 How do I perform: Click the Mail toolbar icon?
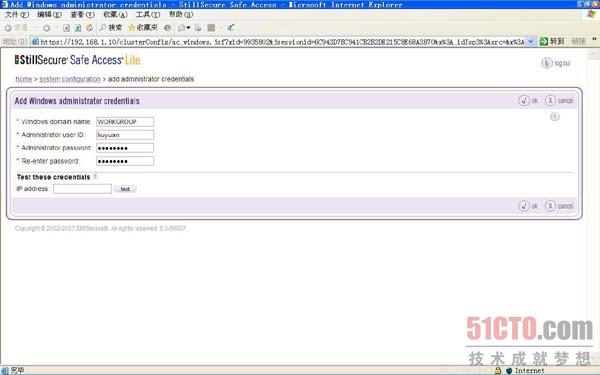(182, 28)
